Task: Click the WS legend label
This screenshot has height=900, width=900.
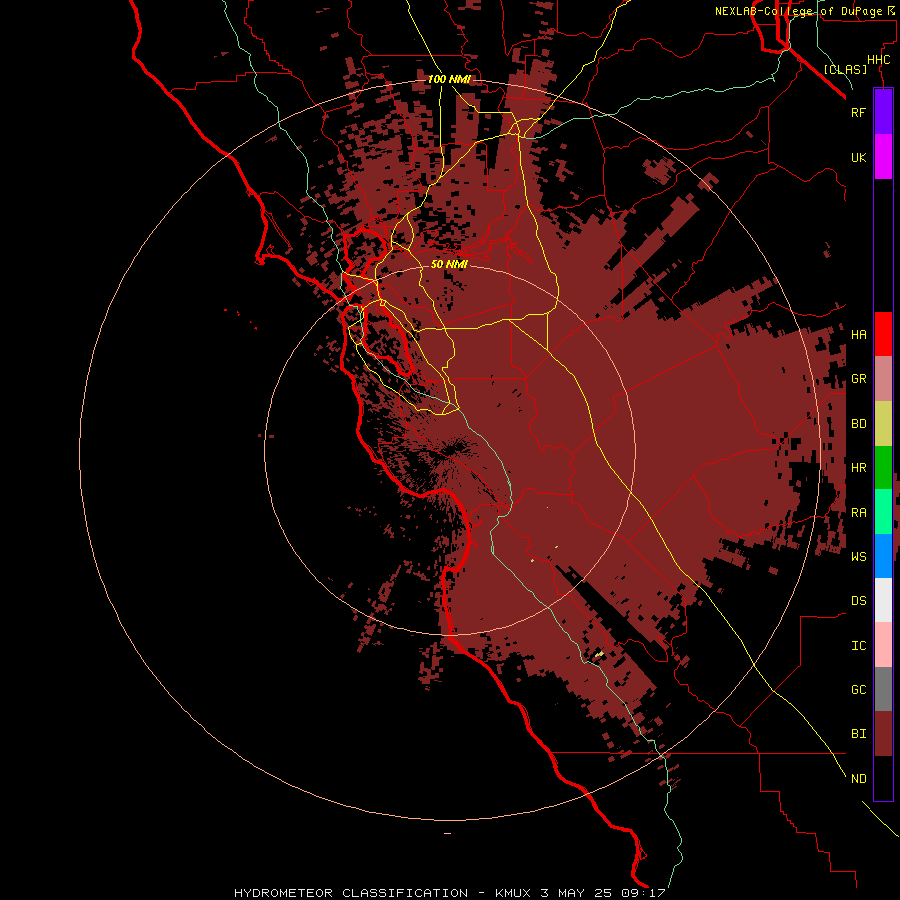Action: [859, 557]
